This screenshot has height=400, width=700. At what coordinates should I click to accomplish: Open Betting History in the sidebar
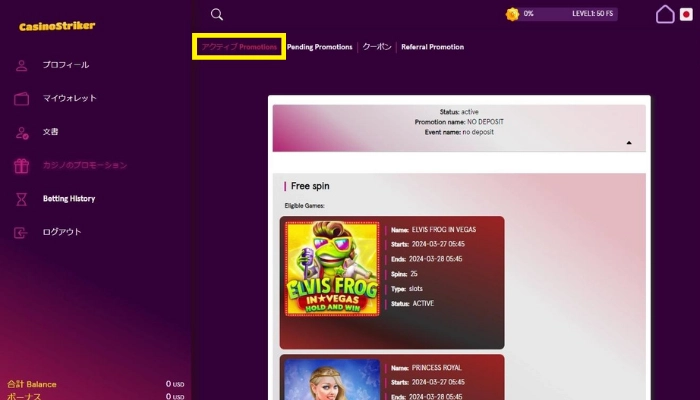coord(69,199)
